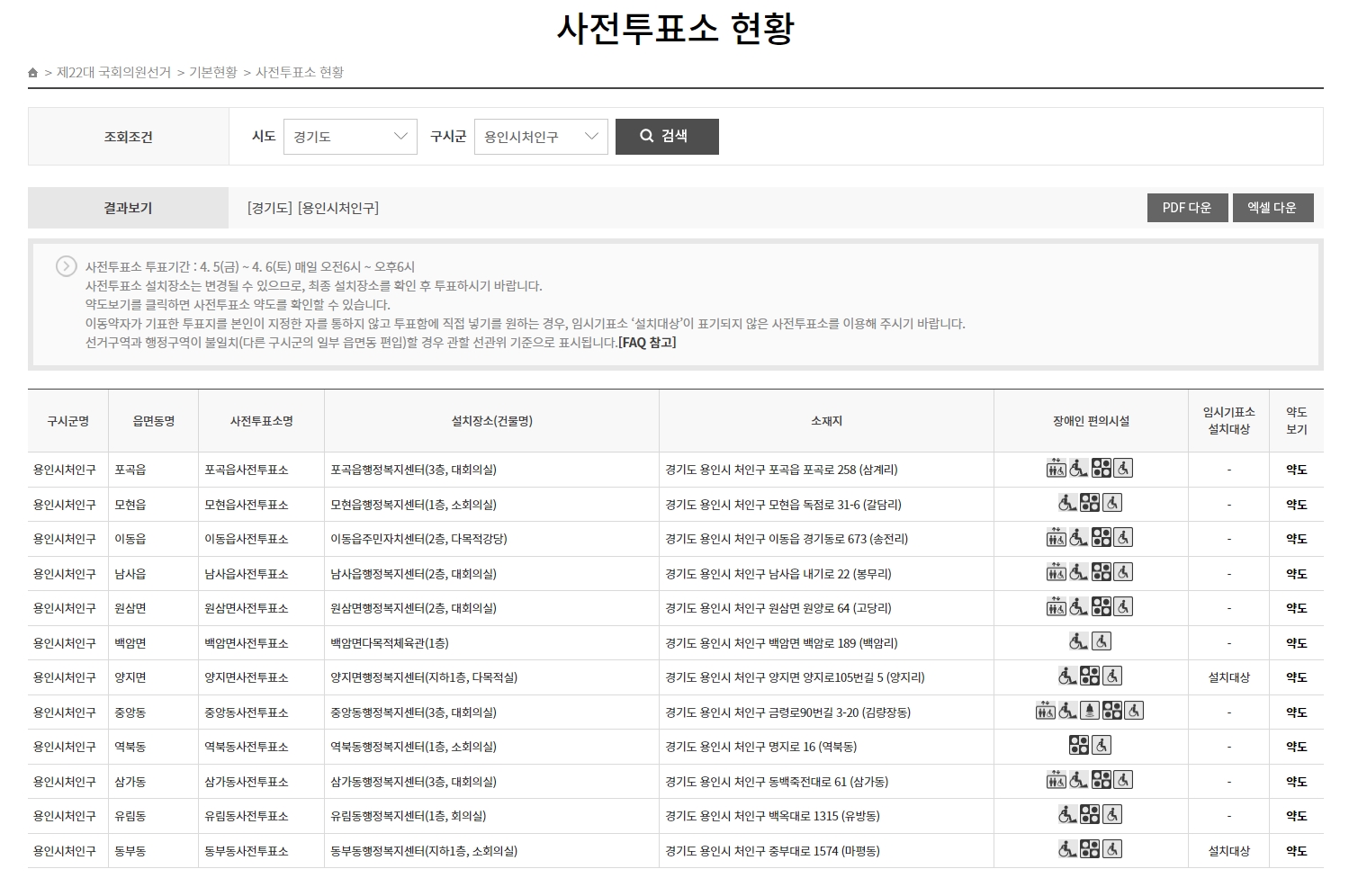Click the boxed wheelchair icon in the 중앙동 row
The image size is (1349, 896).
click(1134, 711)
